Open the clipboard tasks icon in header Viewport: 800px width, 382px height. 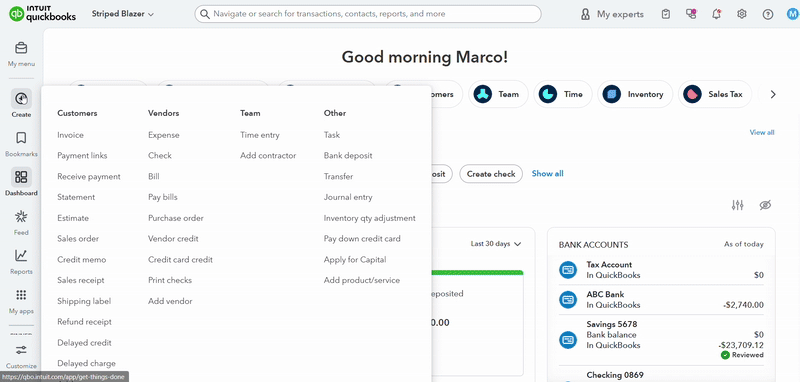pyautogui.click(x=666, y=14)
